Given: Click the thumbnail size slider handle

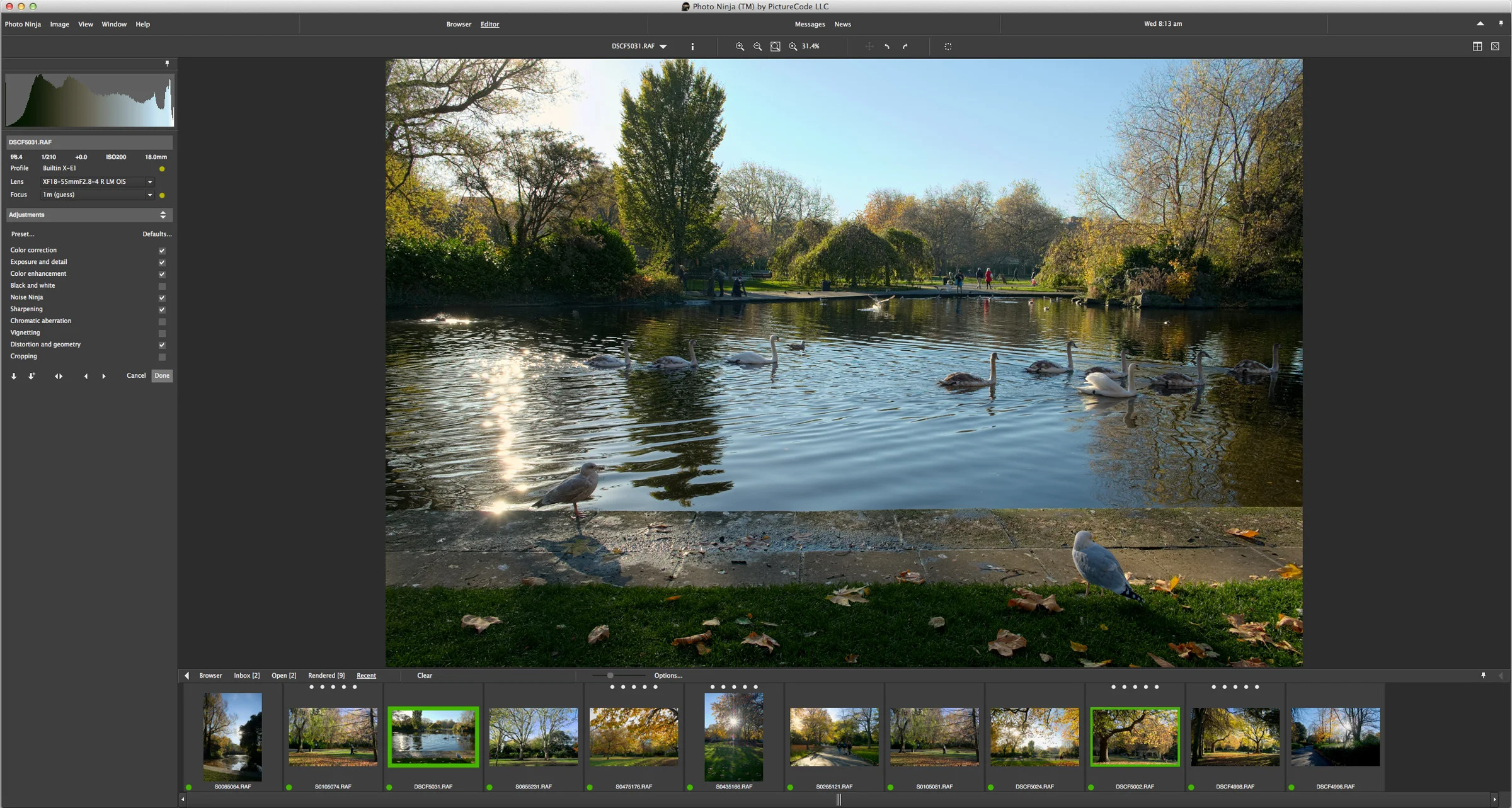Looking at the screenshot, I should coord(610,676).
